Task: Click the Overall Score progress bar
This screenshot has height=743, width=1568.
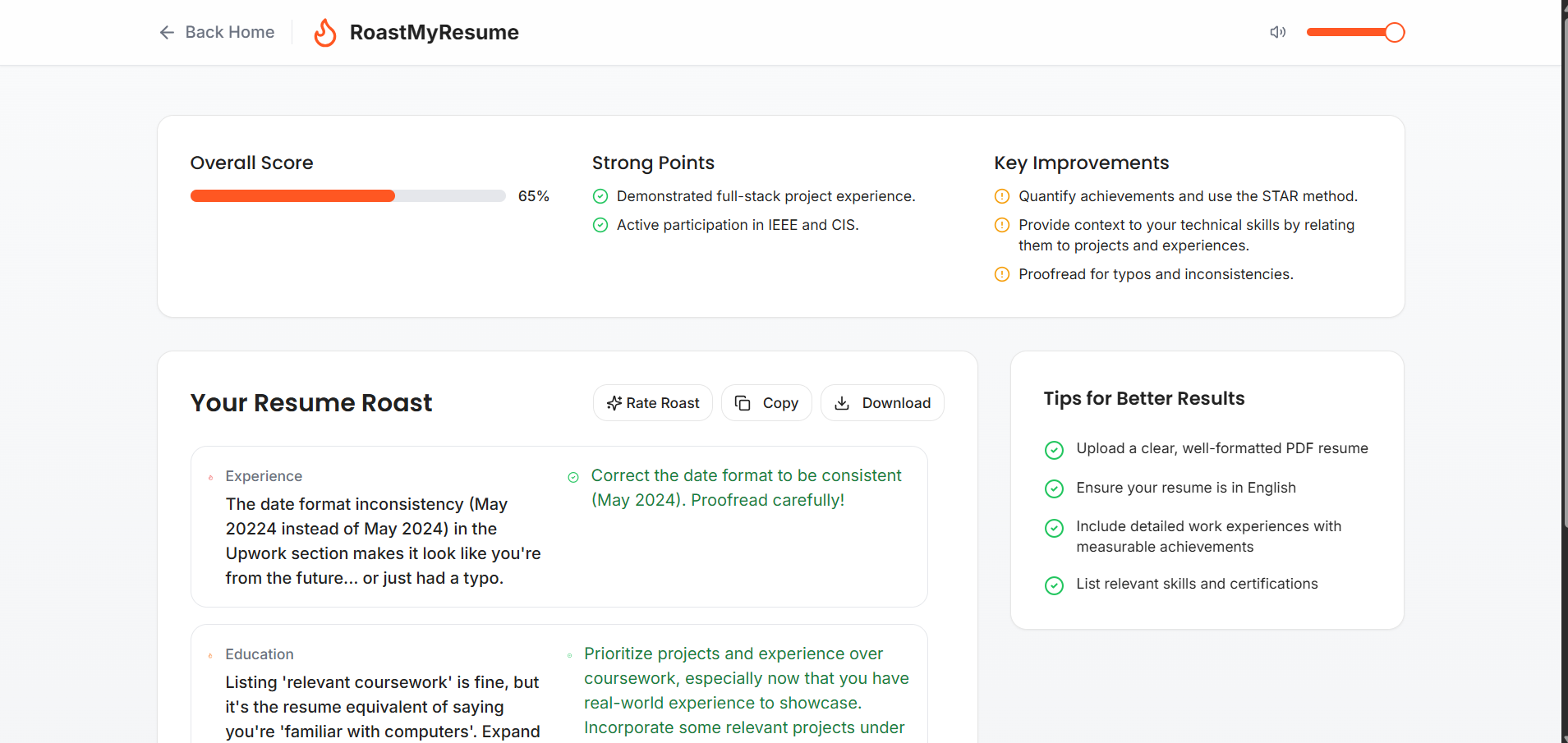Action: coord(347,196)
